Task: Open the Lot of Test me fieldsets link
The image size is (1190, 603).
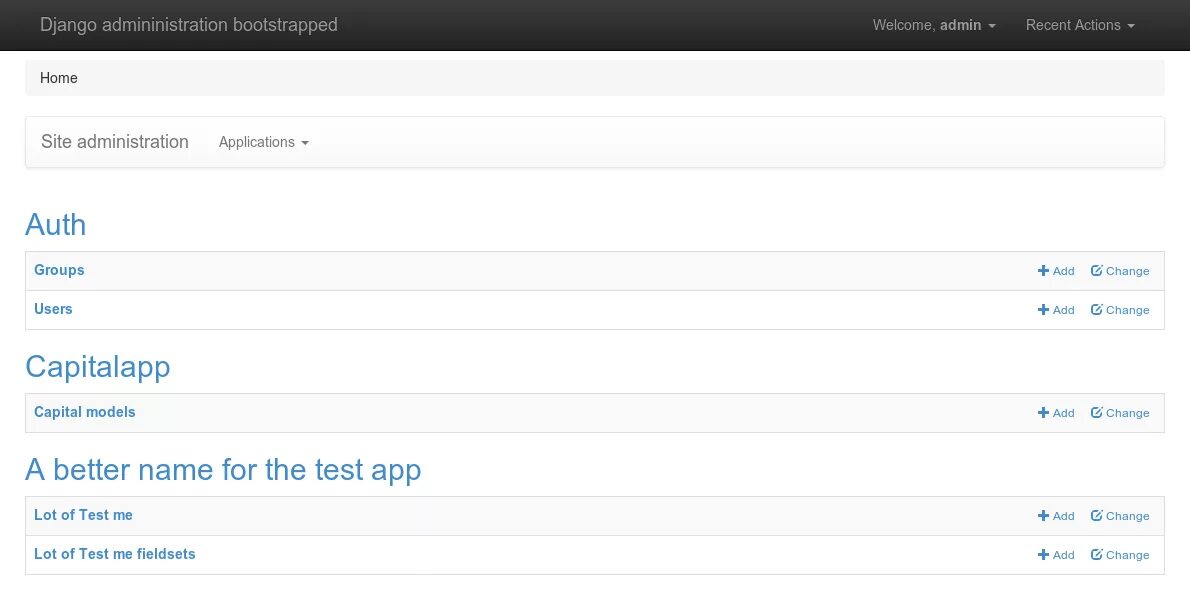Action: tap(115, 554)
